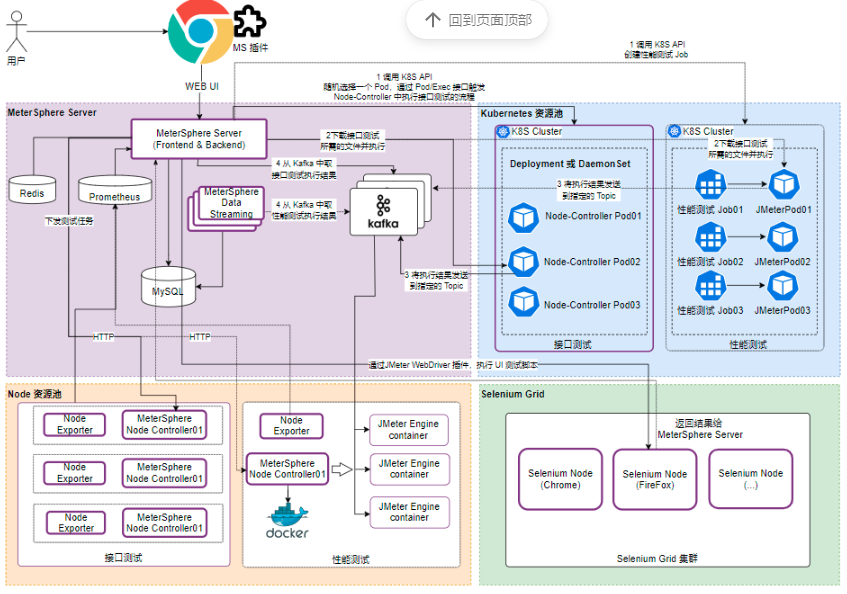
Task: Click the Node-Controller Pod01 text label
Action: 593,216
